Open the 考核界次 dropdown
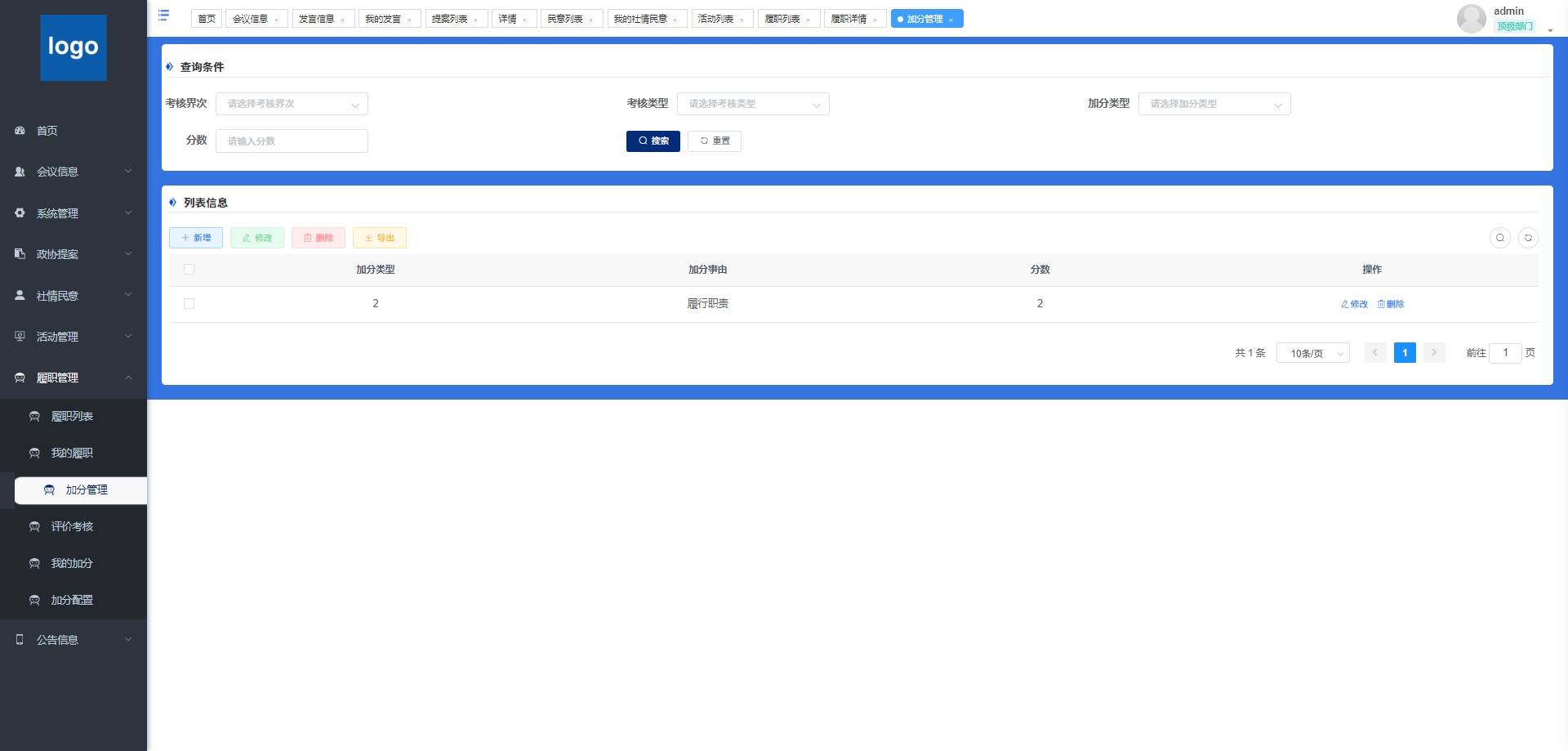The image size is (1568, 751). (x=292, y=104)
